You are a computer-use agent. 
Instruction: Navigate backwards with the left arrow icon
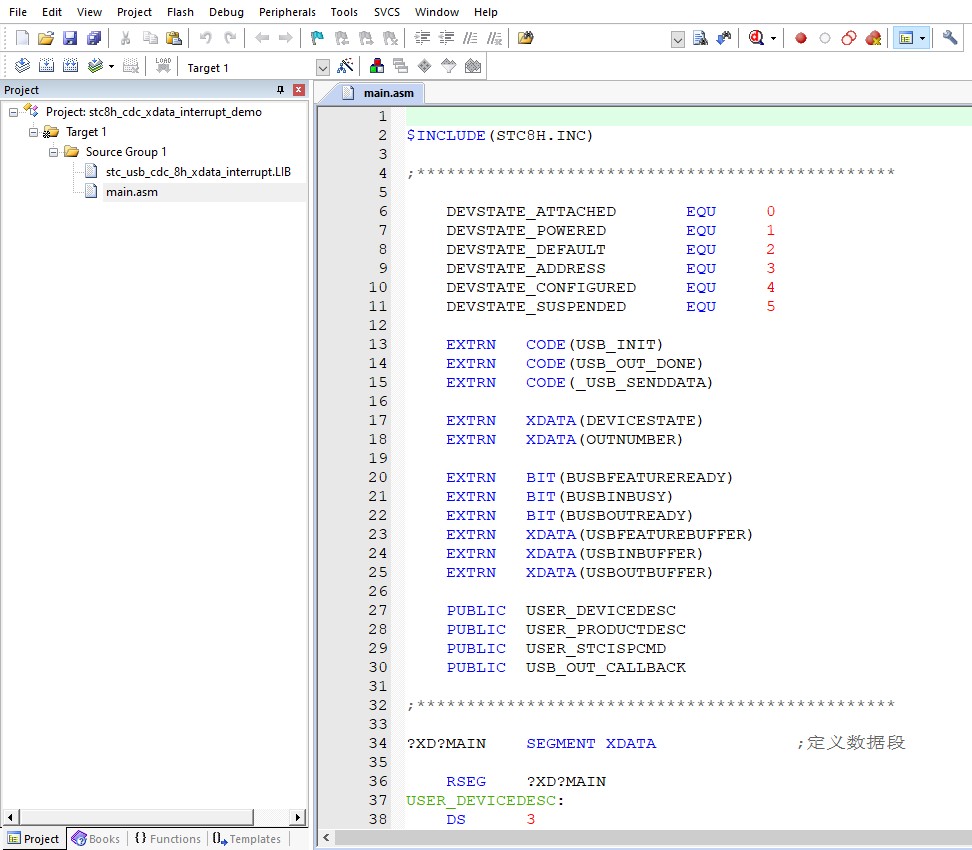pyautogui.click(x=262, y=38)
